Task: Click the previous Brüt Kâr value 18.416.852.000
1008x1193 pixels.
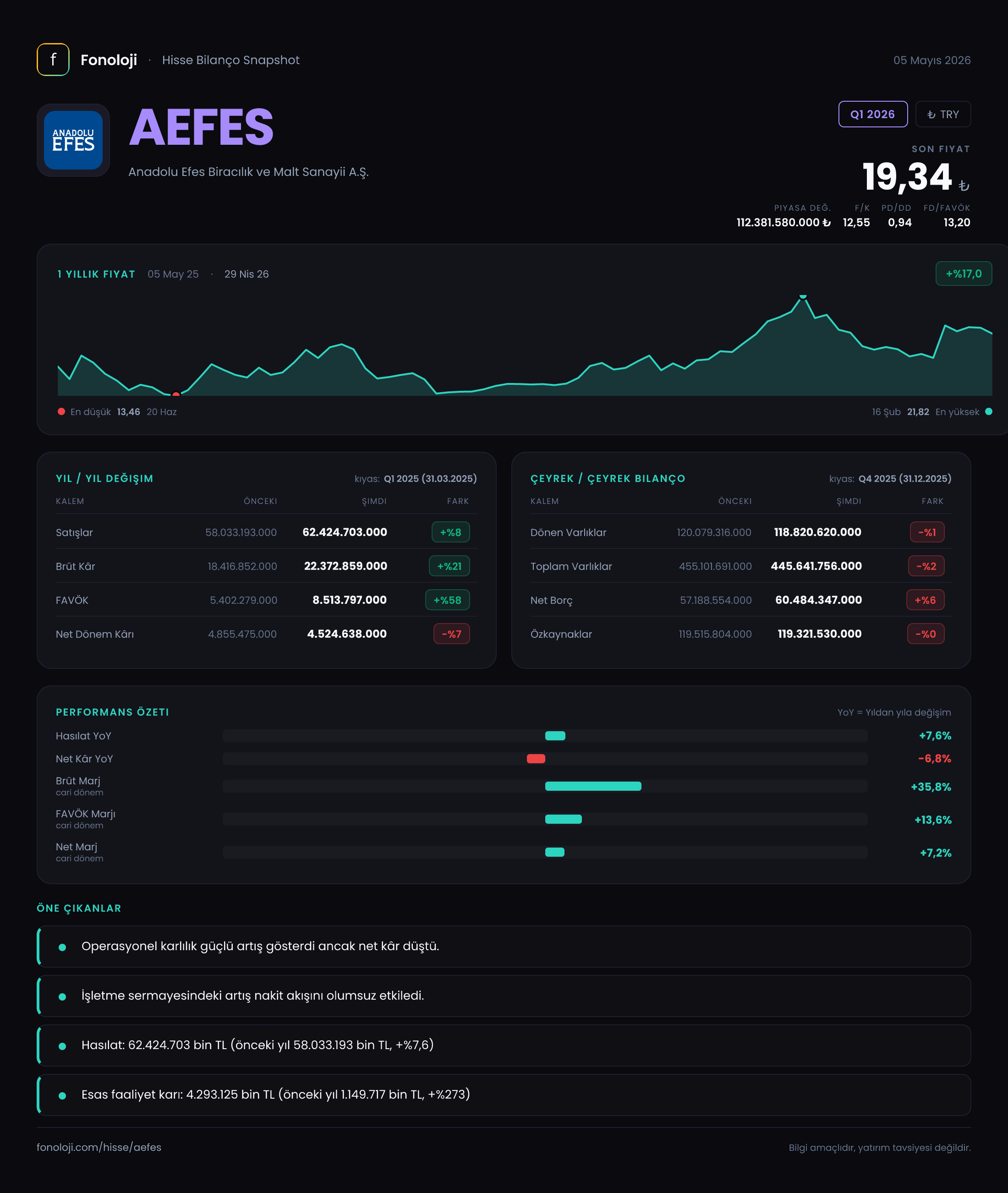Action: click(242, 566)
